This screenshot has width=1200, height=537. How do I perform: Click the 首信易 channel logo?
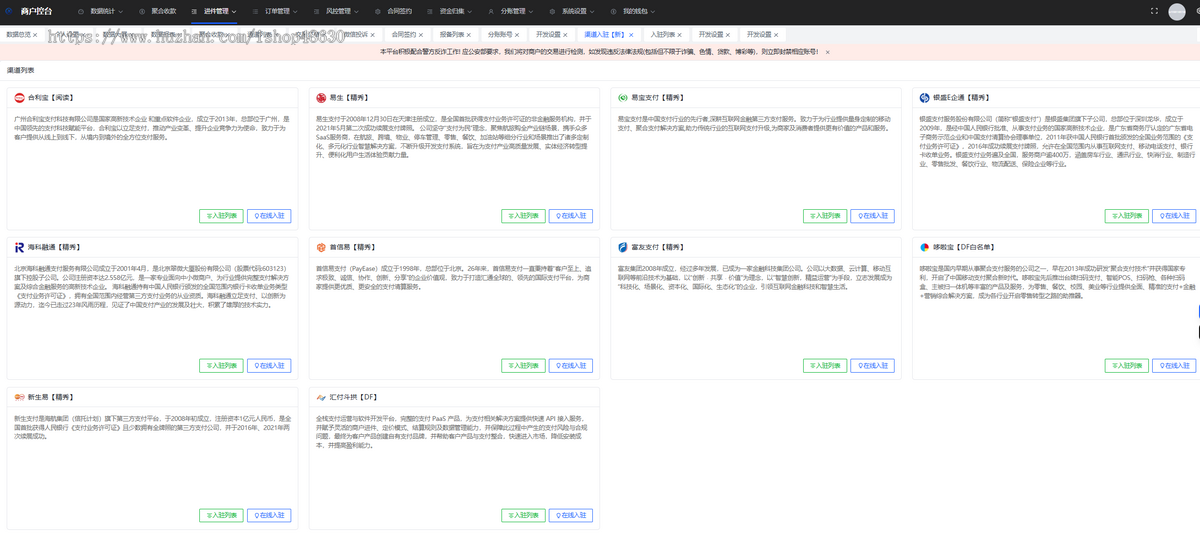click(x=322, y=246)
